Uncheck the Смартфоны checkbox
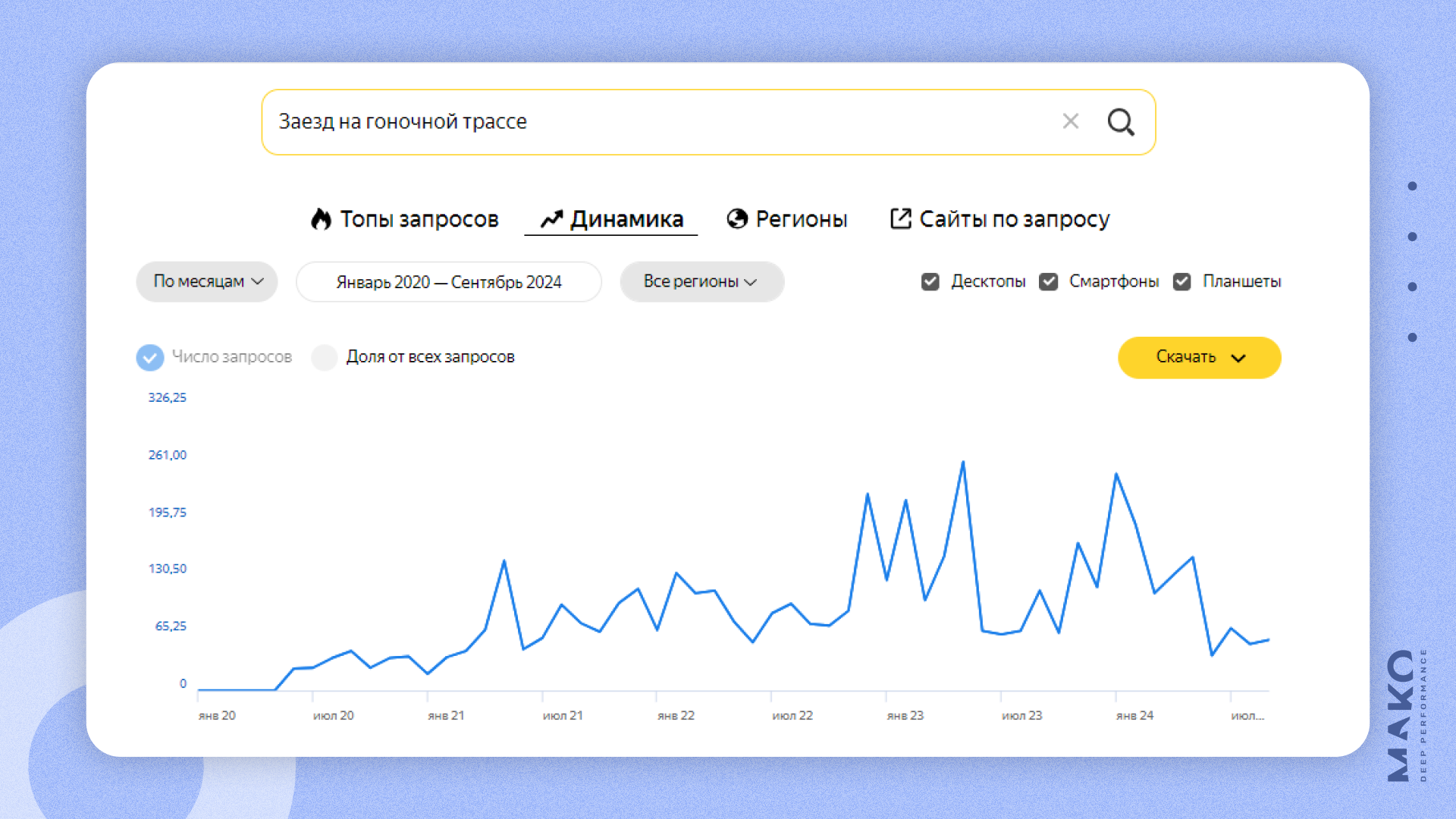1456x819 pixels. pos(1048,282)
